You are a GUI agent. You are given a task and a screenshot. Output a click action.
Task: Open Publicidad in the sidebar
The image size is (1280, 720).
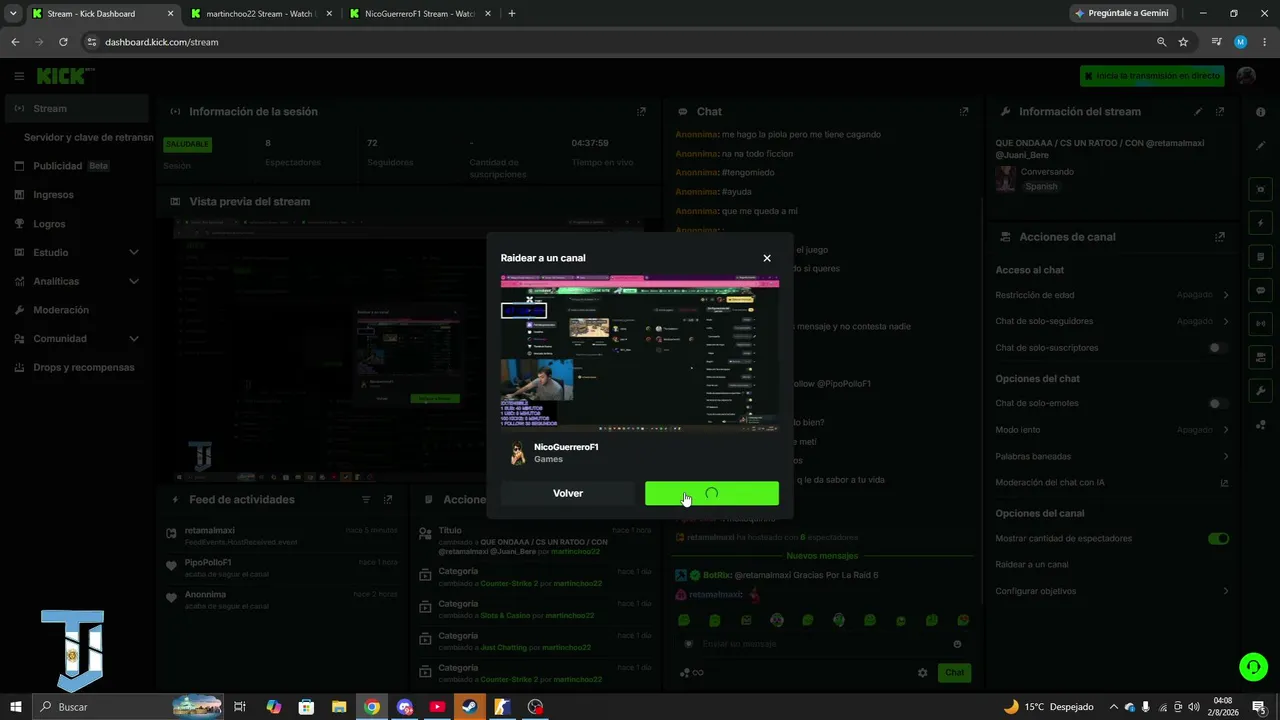(78, 166)
